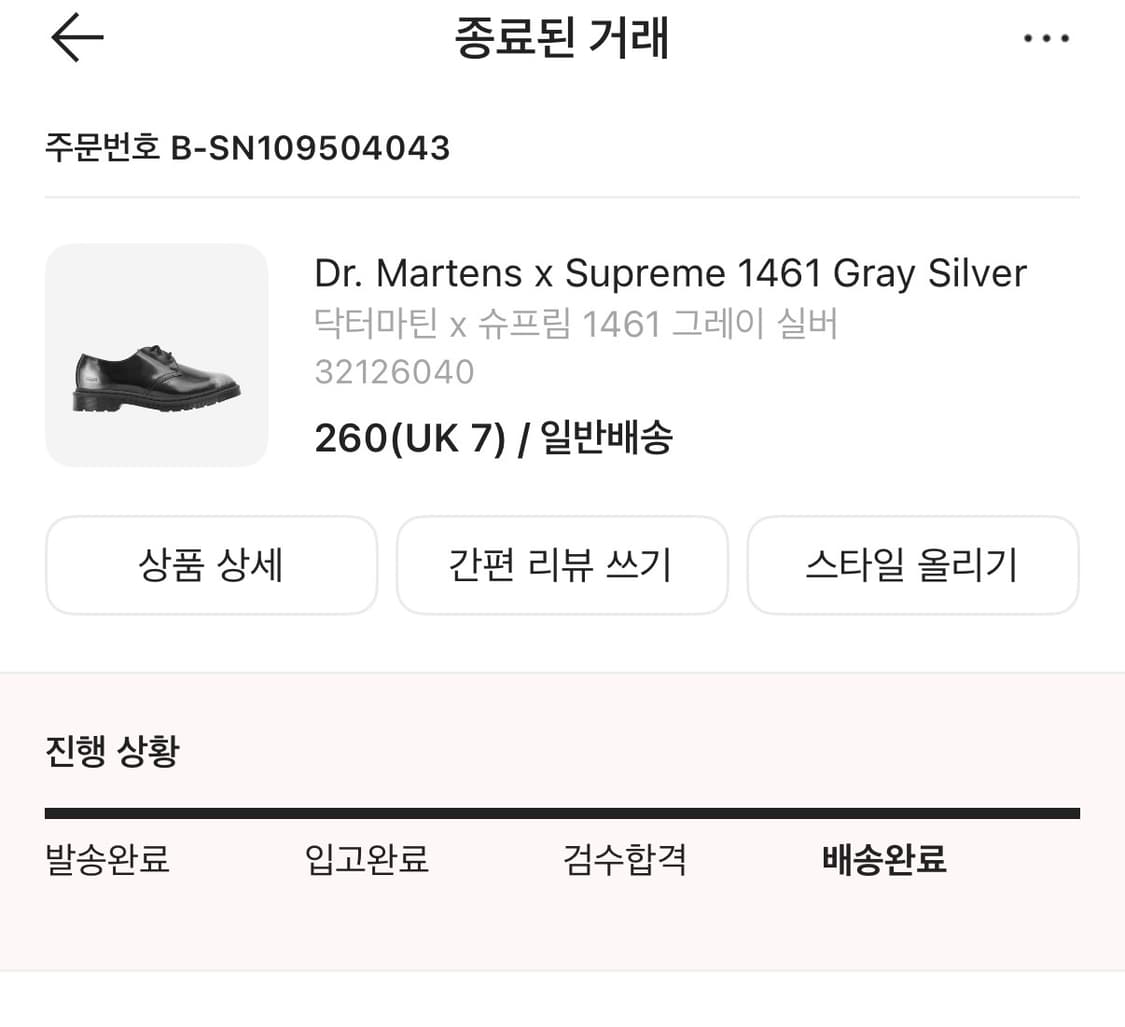Screen dimensions: 1125x1027
Task: Tap the 입고완료 arrival stage label
Action: tap(366, 859)
